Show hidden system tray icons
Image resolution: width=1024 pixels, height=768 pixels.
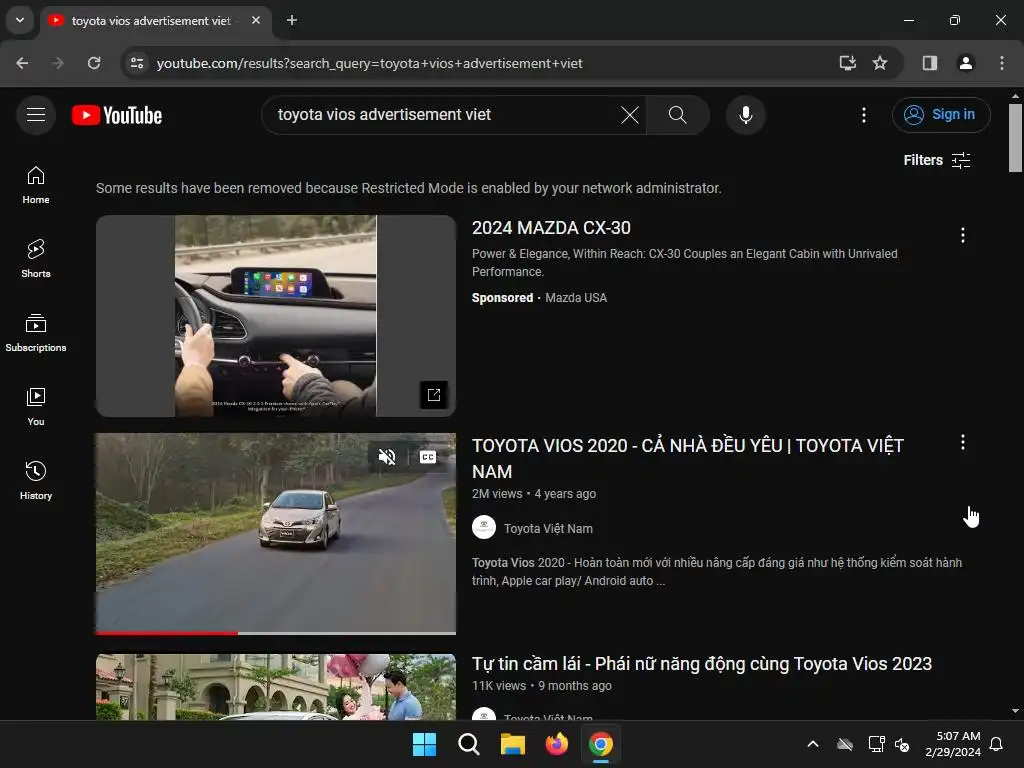pos(812,744)
